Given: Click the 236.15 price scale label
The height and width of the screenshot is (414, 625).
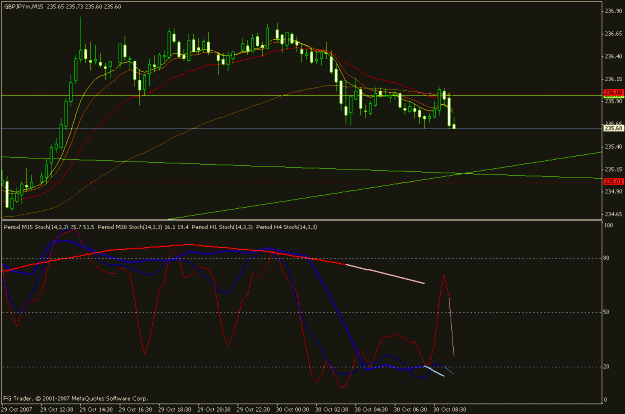Looking at the screenshot, I should [614, 79].
